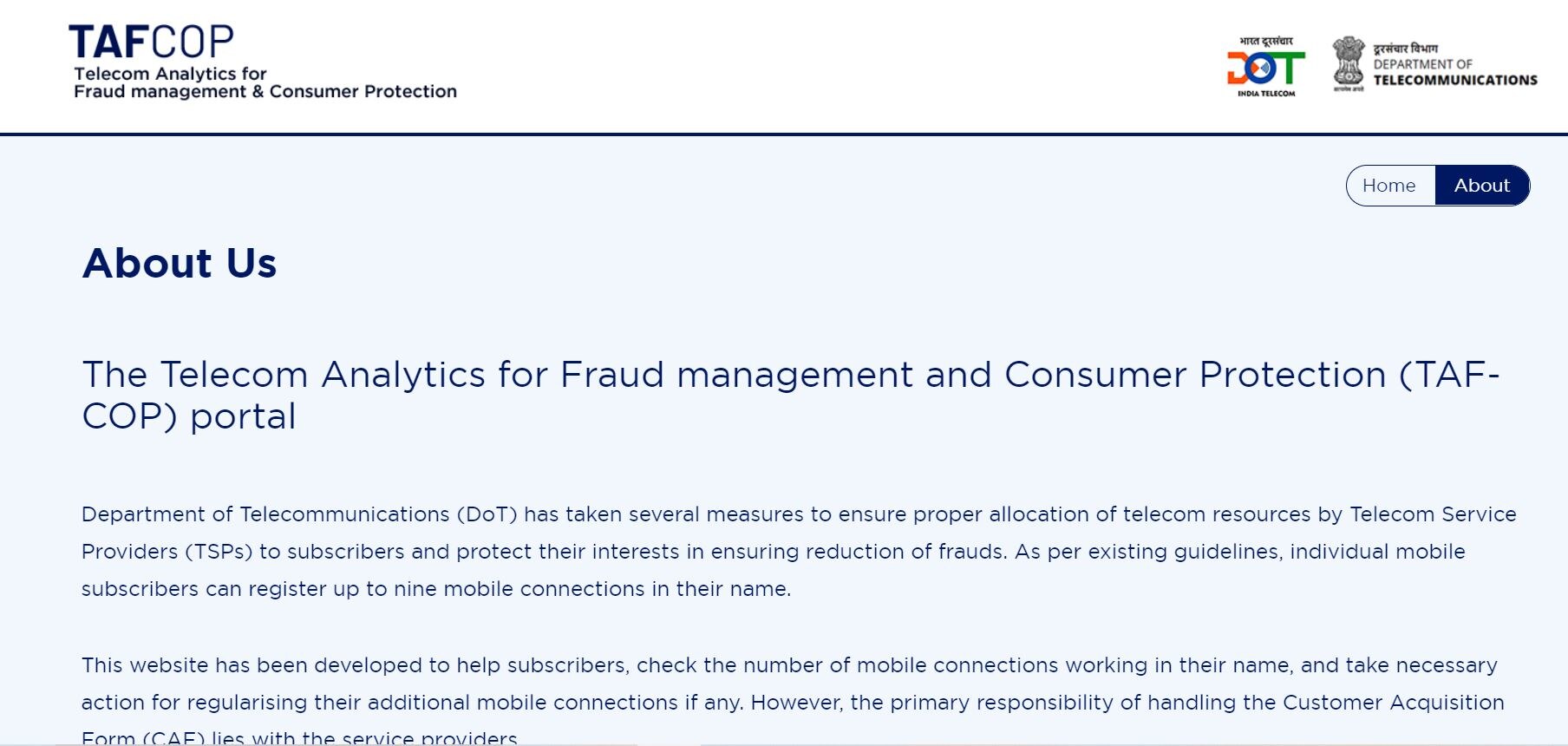Viewport: 1568px width, 746px height.
Task: Select the About tab
Action: pos(1481,186)
